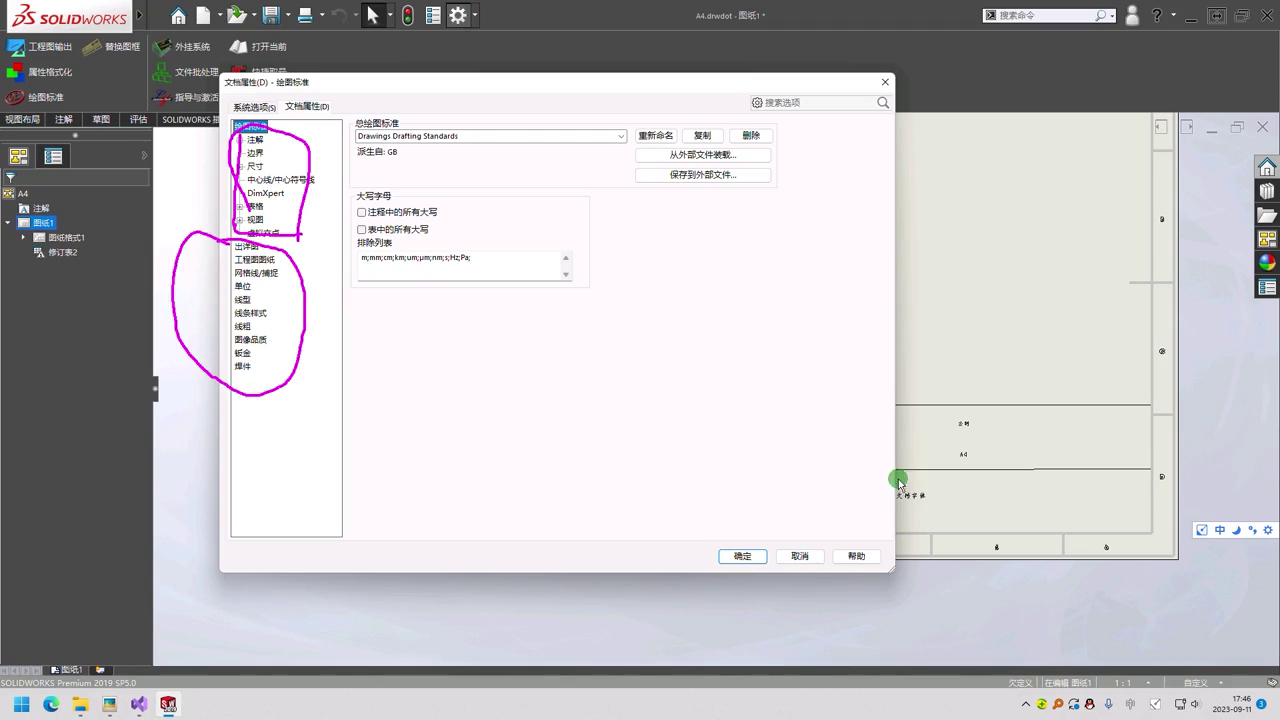Click the 从外部文件装载 button

[703, 155]
